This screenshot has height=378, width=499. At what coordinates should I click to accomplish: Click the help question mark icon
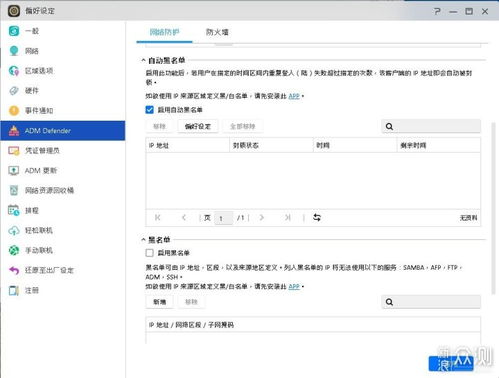point(437,11)
